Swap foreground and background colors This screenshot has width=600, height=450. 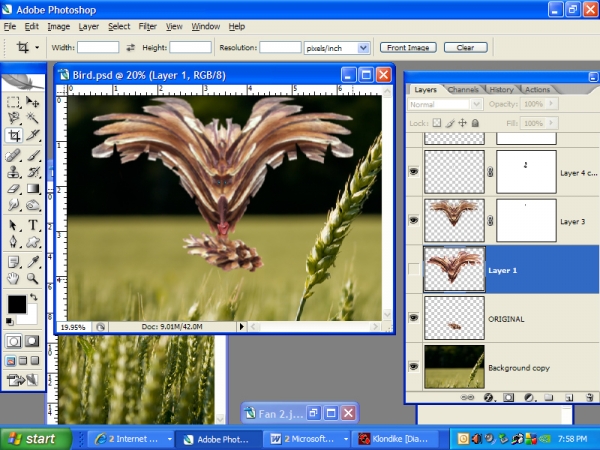34,297
